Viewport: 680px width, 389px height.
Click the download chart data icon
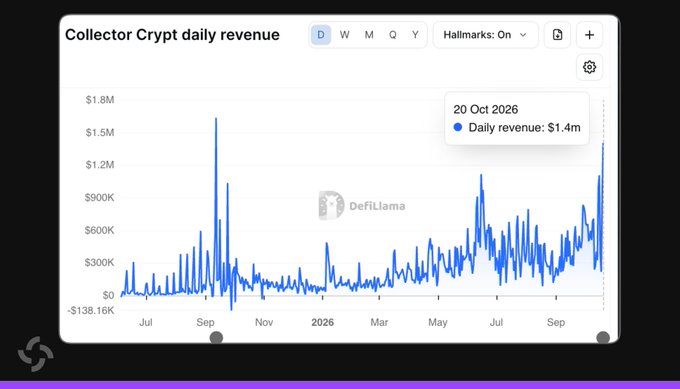click(x=557, y=35)
